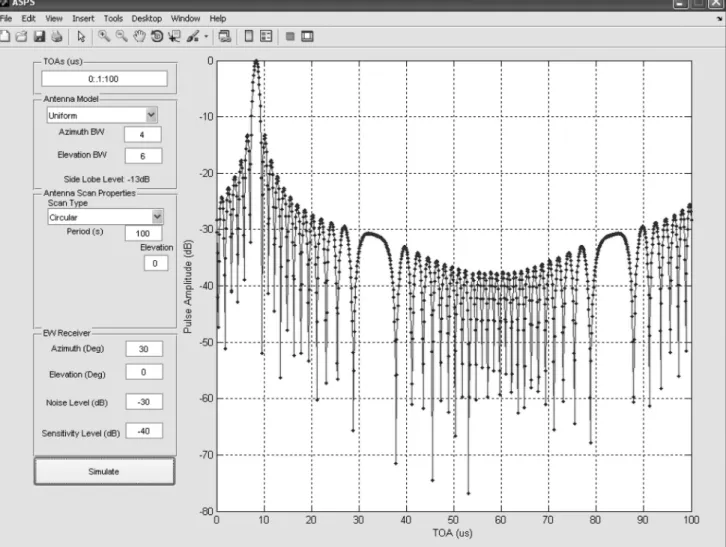Print figure using printer icon

(56, 36)
